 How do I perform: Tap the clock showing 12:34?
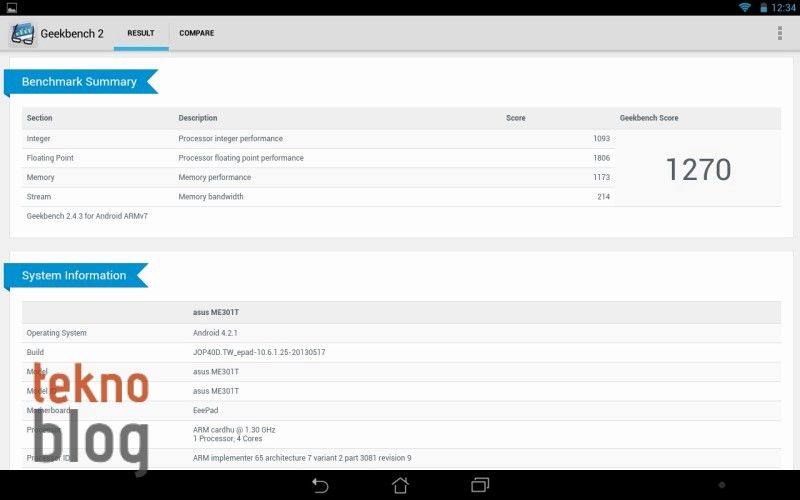783,7
